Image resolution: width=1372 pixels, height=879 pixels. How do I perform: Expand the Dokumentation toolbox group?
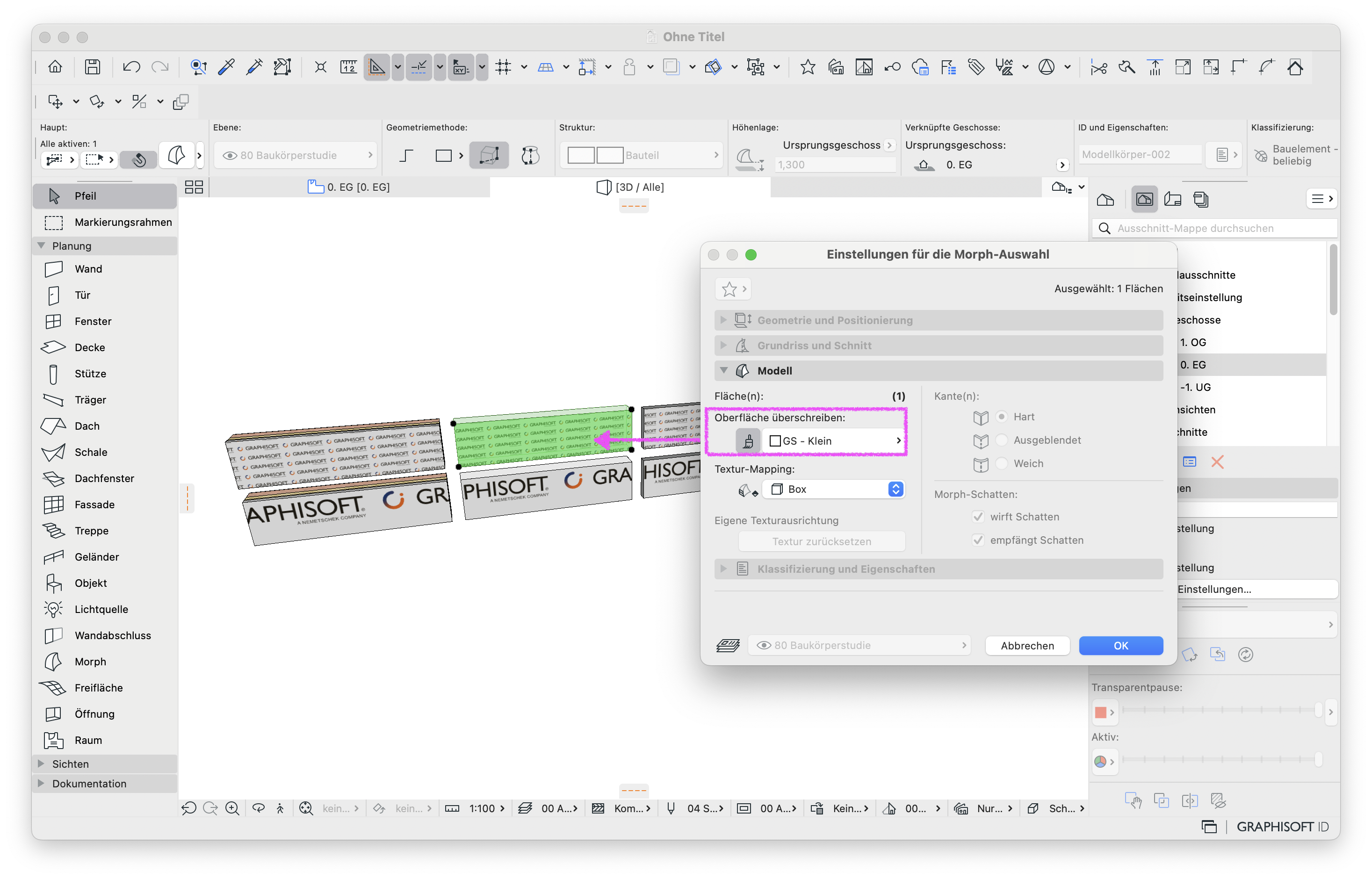coord(41,784)
